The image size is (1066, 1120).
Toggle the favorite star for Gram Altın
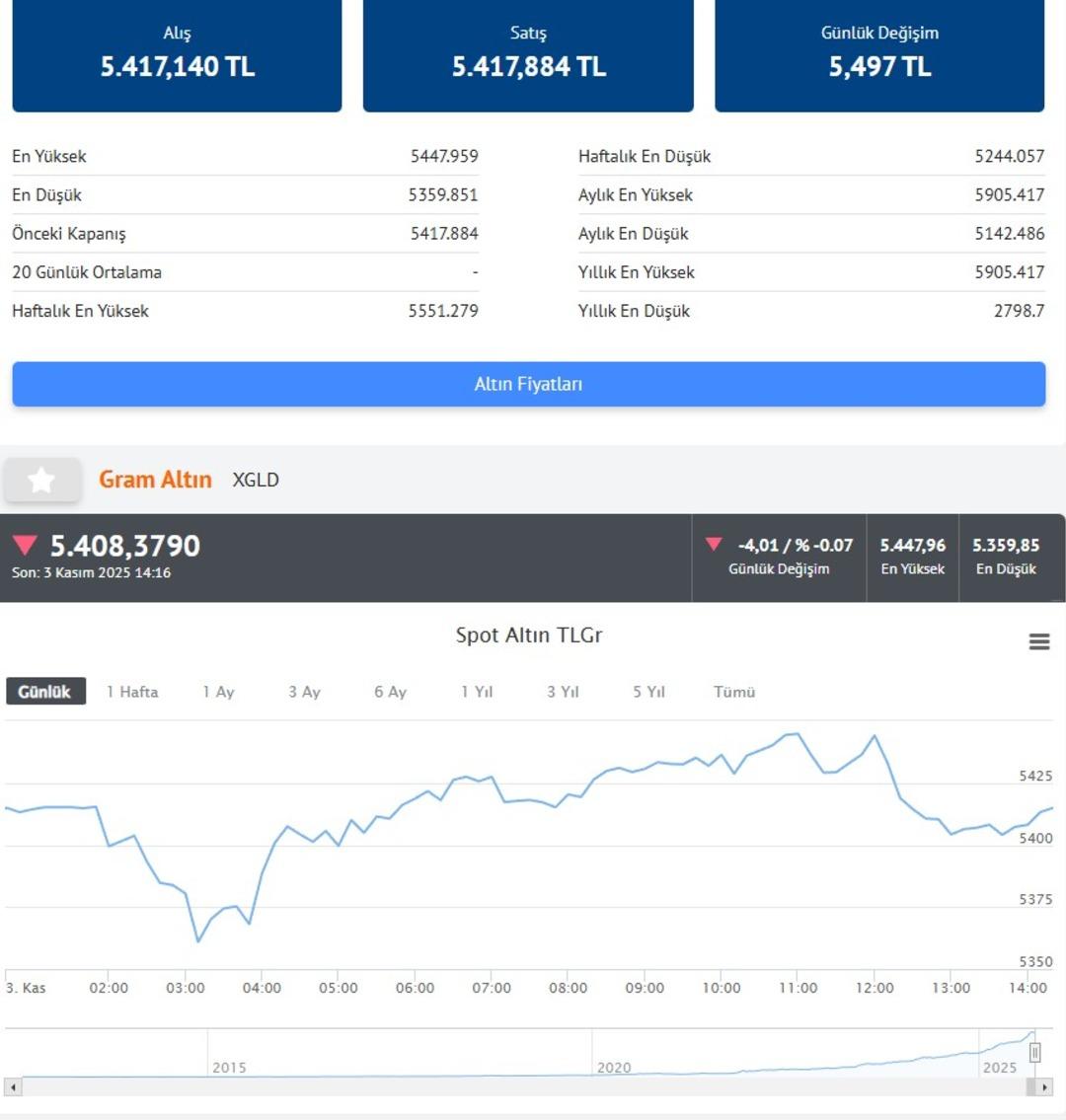41,480
